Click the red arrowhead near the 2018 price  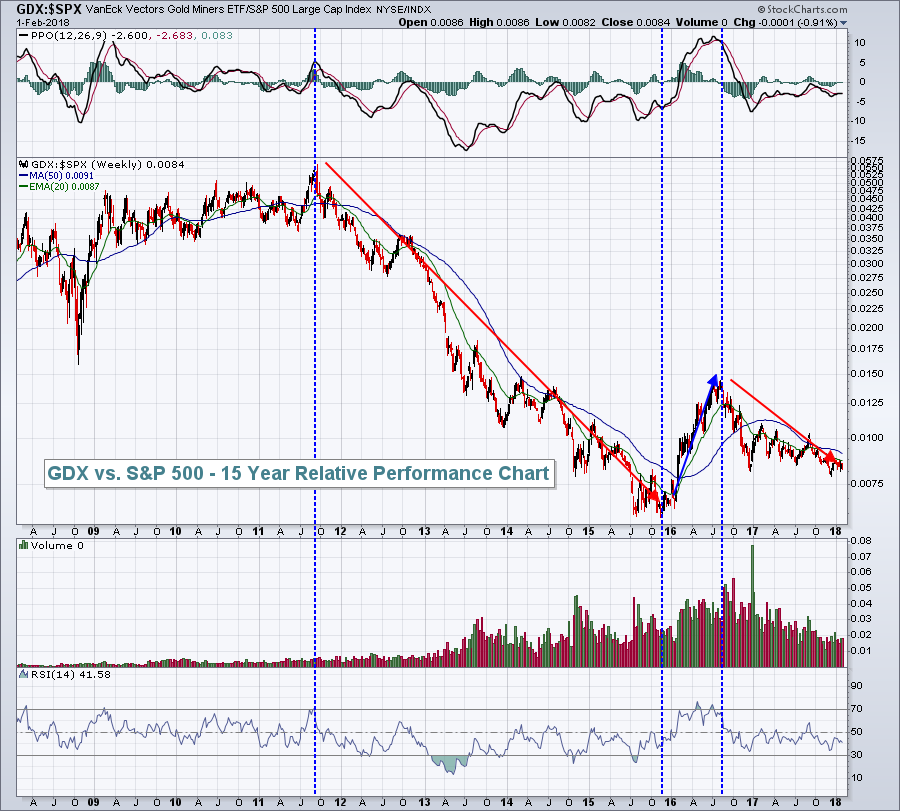[x=829, y=457]
